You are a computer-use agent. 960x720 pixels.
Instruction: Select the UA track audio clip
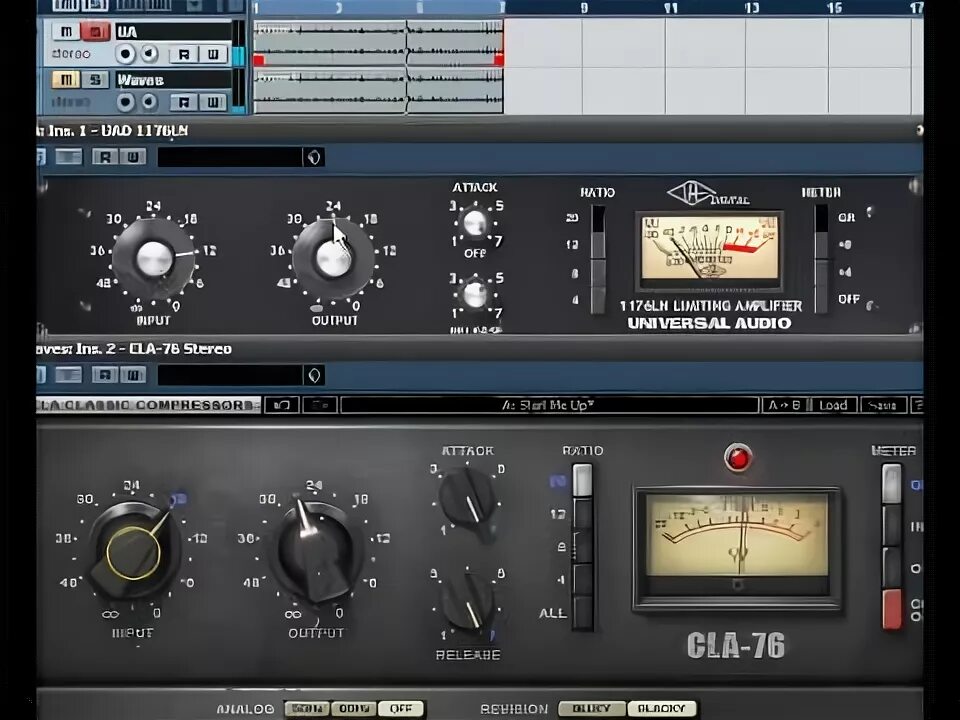pos(378,43)
